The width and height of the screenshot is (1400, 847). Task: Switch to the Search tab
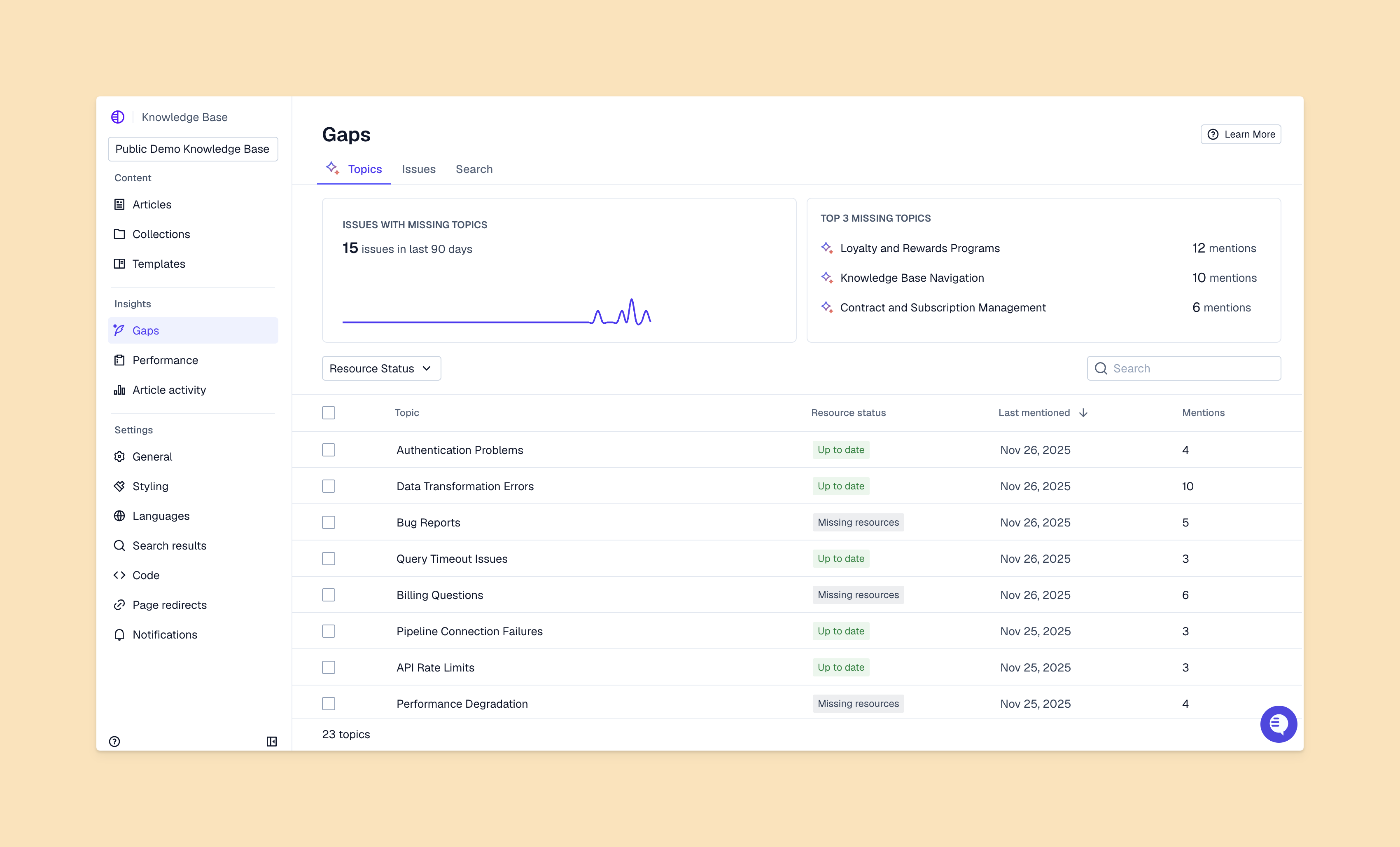click(x=474, y=169)
